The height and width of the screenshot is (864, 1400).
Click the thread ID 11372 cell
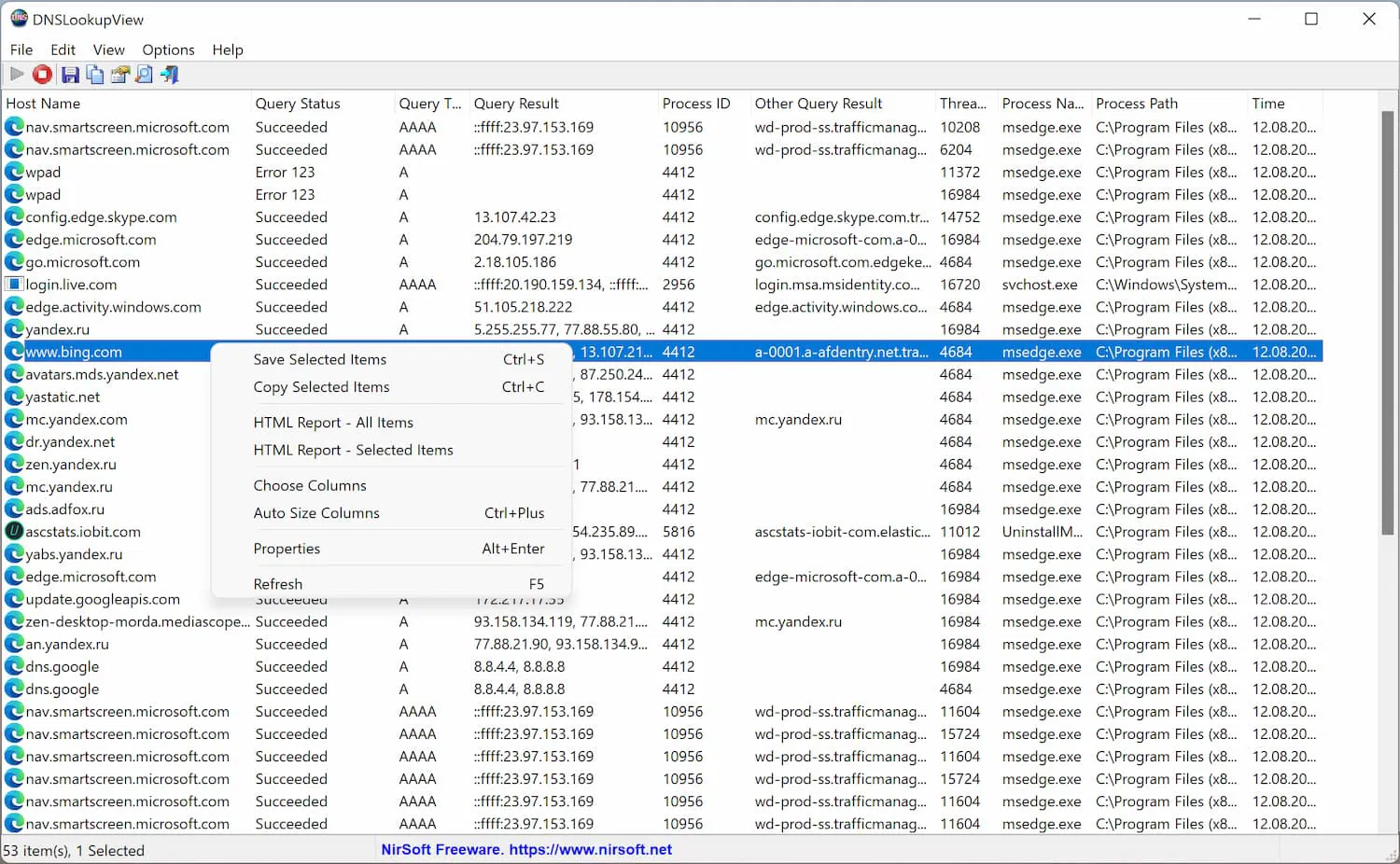point(959,173)
